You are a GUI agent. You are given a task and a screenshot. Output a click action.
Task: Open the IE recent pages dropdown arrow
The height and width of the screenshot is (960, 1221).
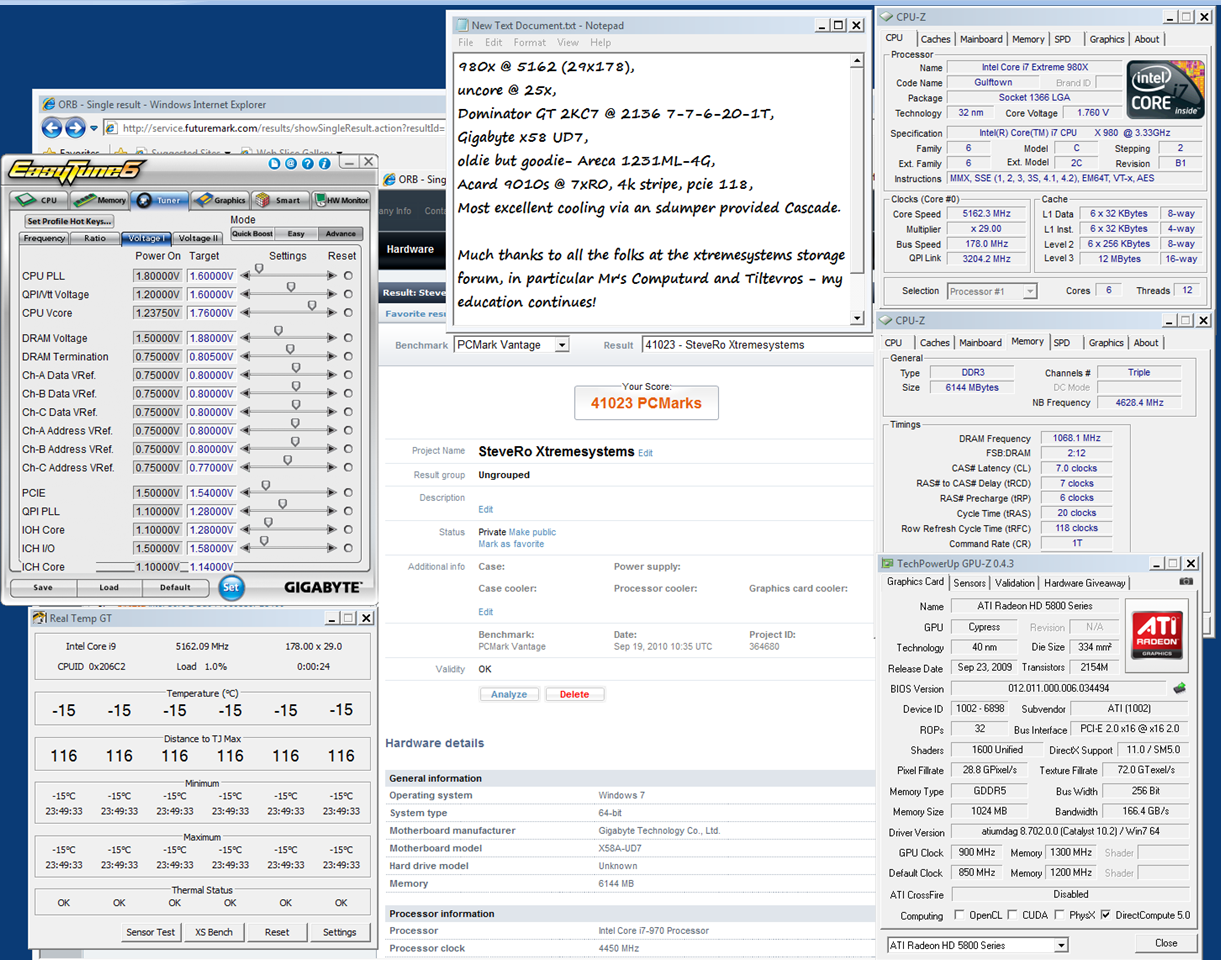94,128
